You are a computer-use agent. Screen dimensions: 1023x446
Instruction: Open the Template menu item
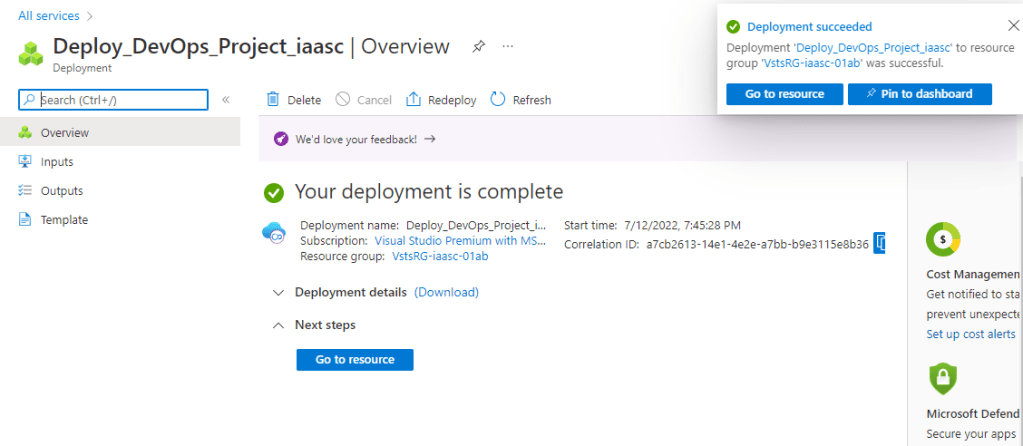pos(64,220)
